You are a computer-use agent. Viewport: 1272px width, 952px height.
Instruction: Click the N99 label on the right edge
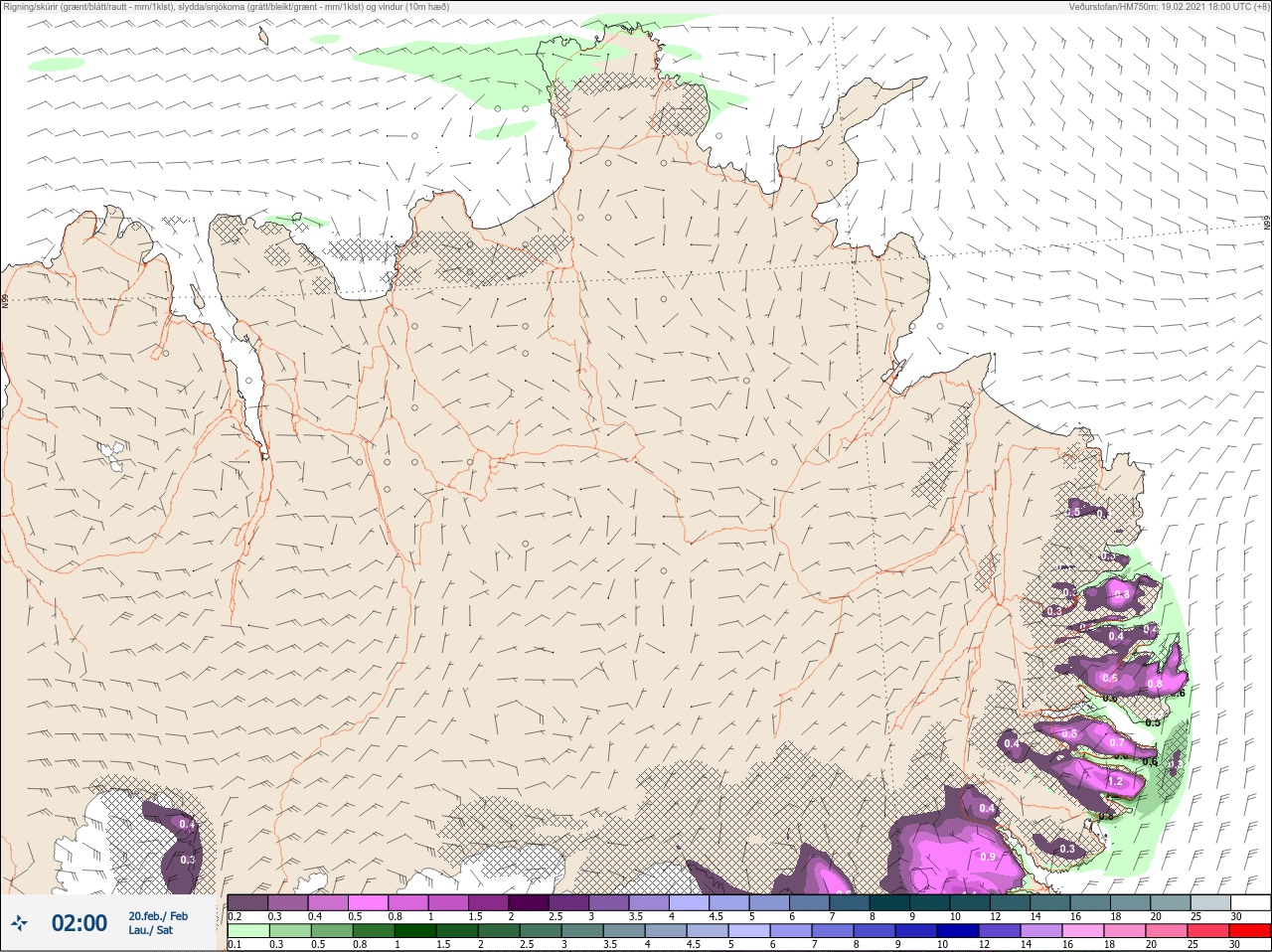pyautogui.click(x=1267, y=224)
